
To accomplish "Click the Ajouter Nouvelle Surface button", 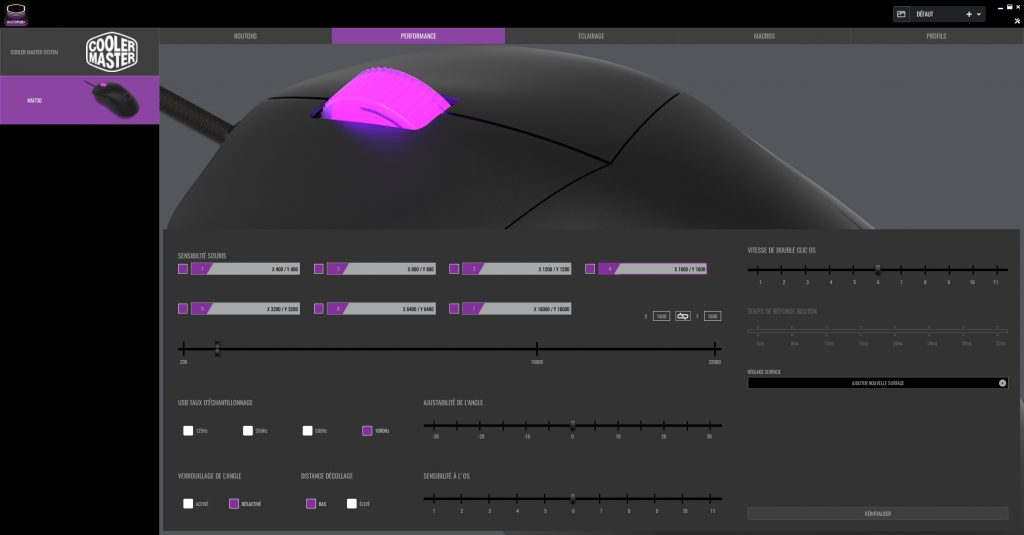I will pyautogui.click(x=877, y=383).
